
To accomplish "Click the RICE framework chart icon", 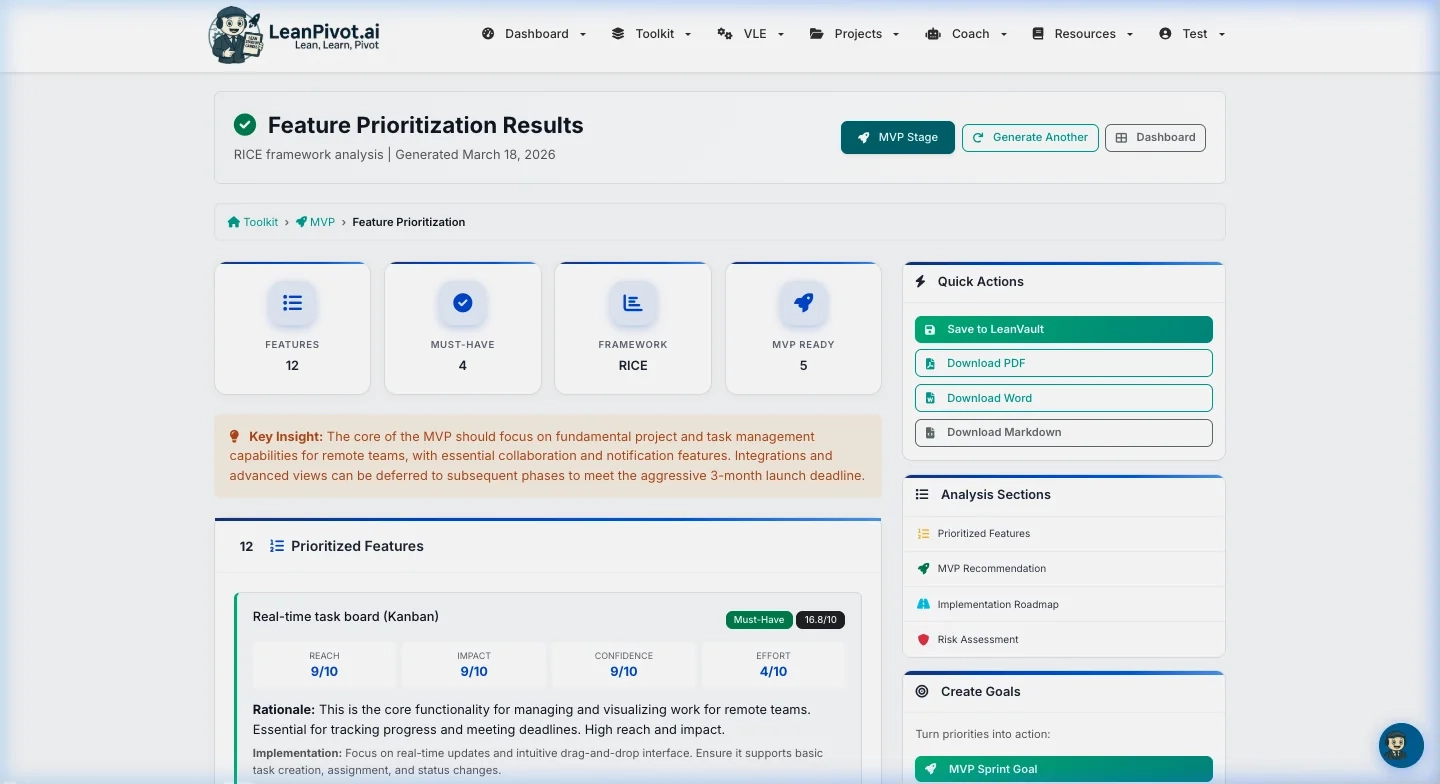I will (633, 303).
